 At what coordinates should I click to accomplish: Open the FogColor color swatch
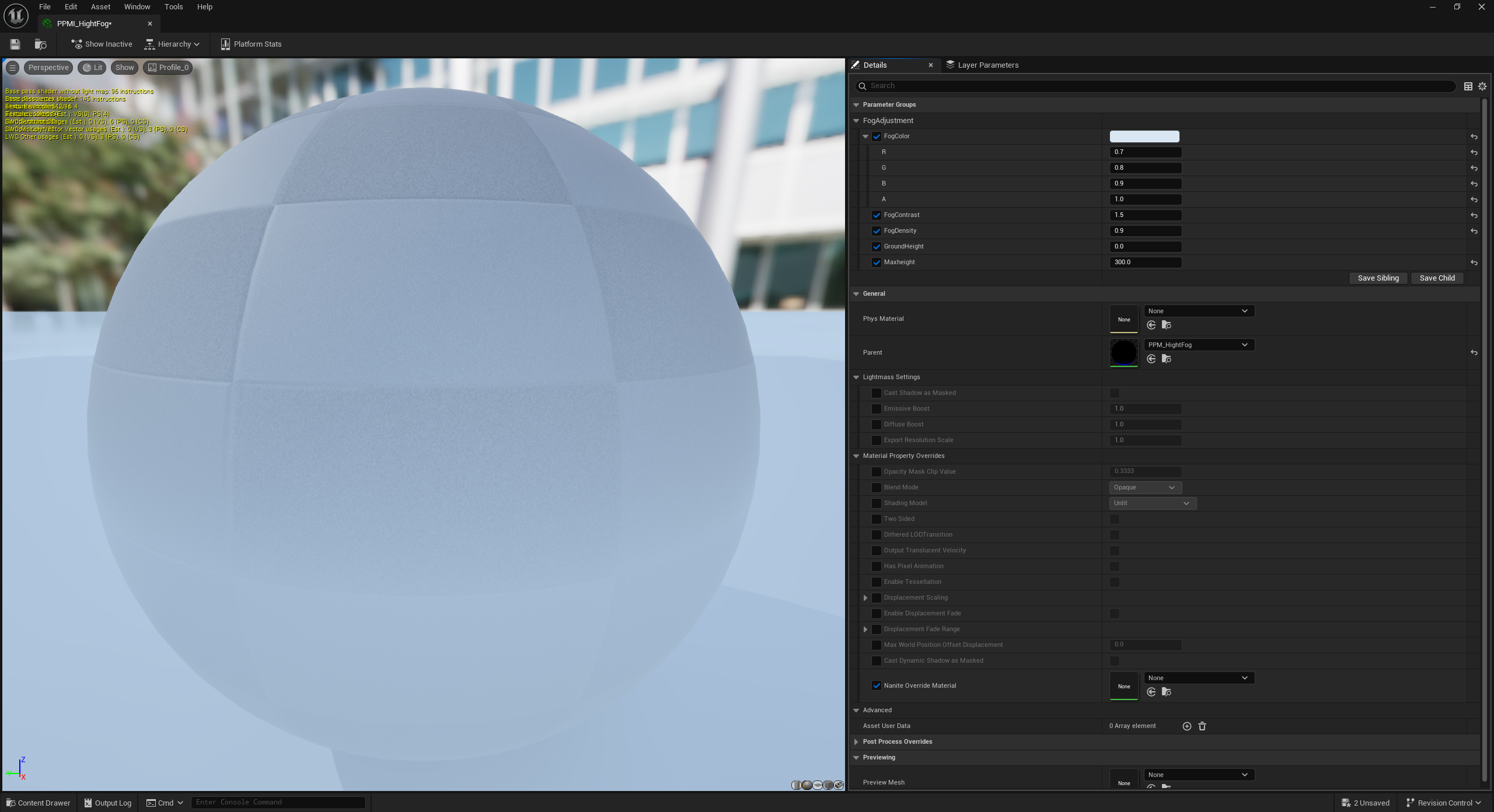pos(1144,136)
